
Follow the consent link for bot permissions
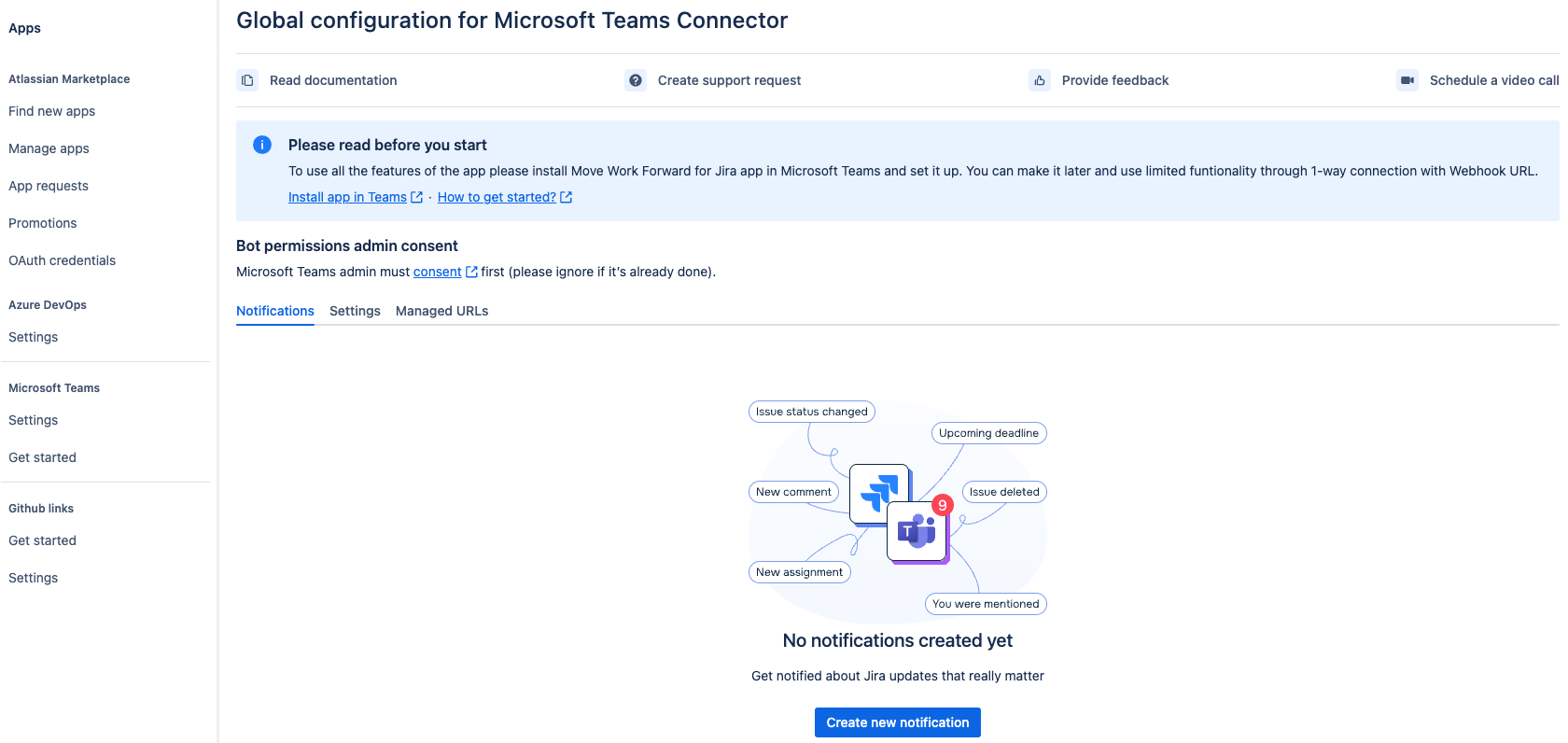(x=437, y=272)
